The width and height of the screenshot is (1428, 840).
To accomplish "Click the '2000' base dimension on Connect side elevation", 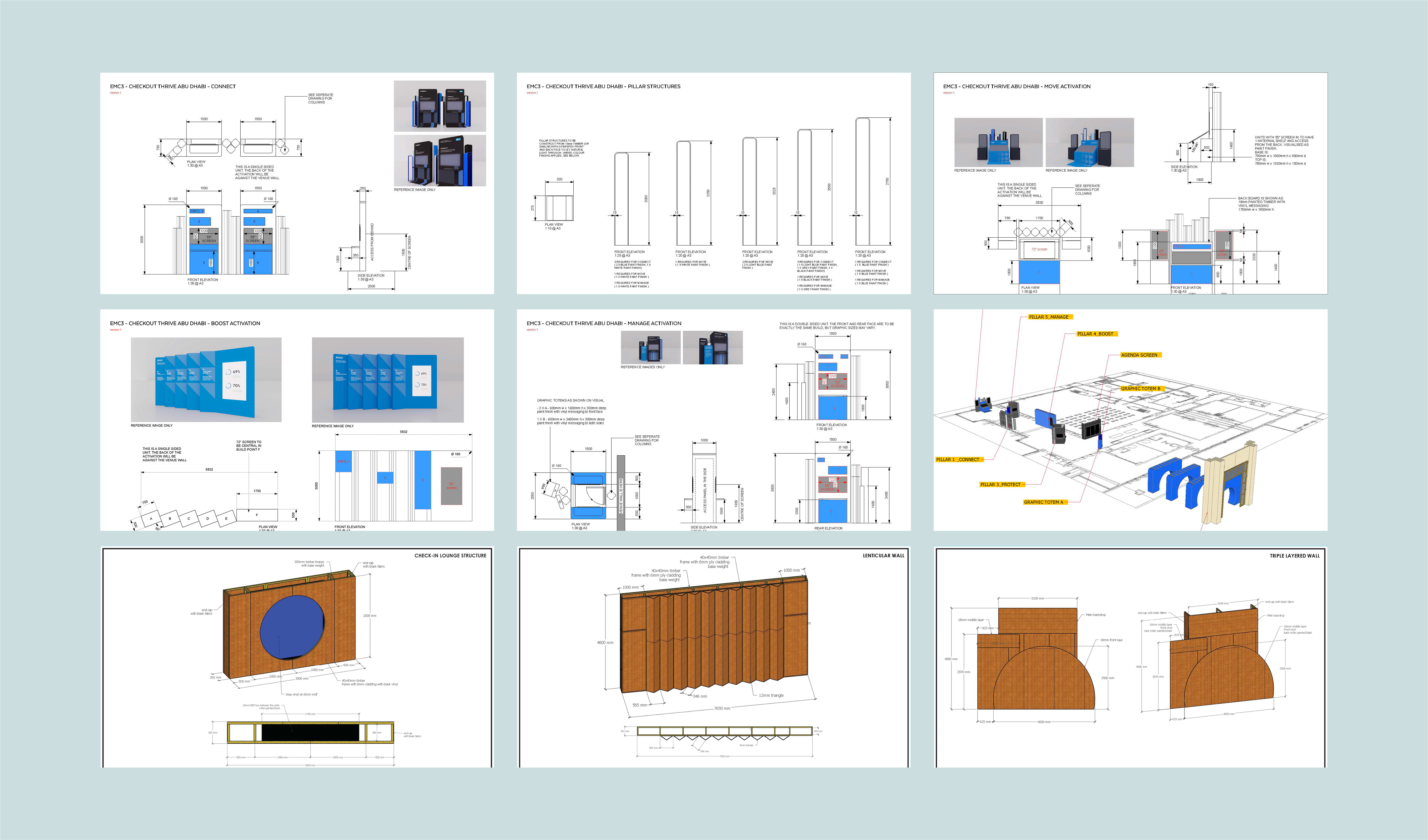I will pyautogui.click(x=371, y=286).
